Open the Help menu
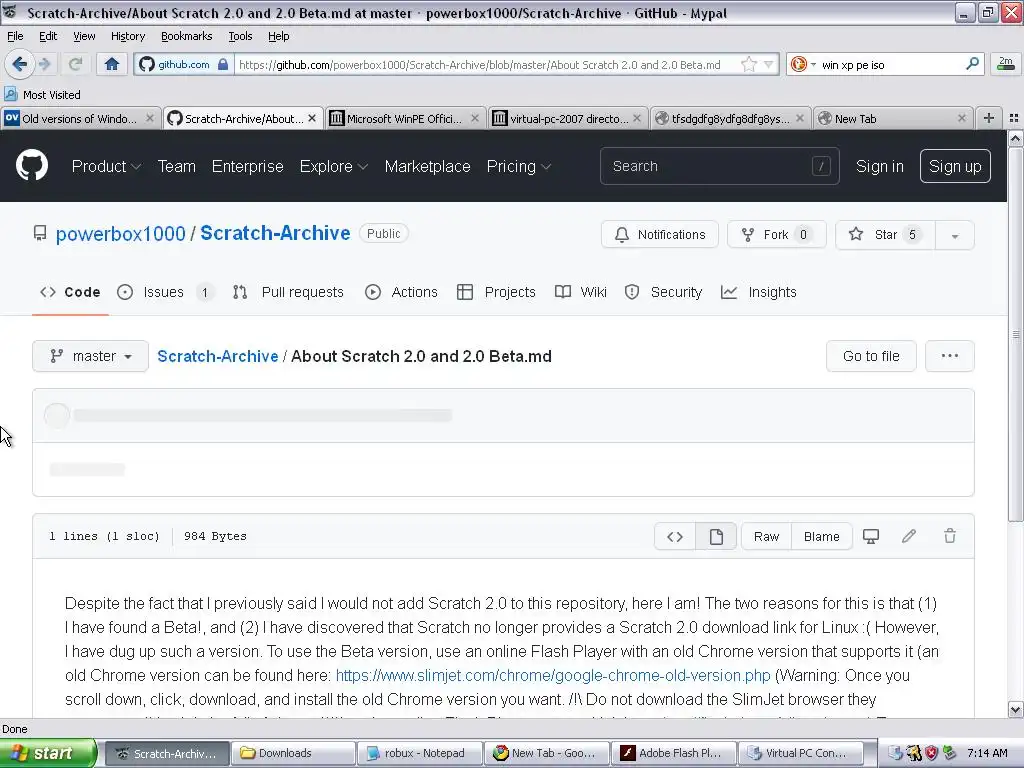The height and width of the screenshot is (768, 1024). 278,36
